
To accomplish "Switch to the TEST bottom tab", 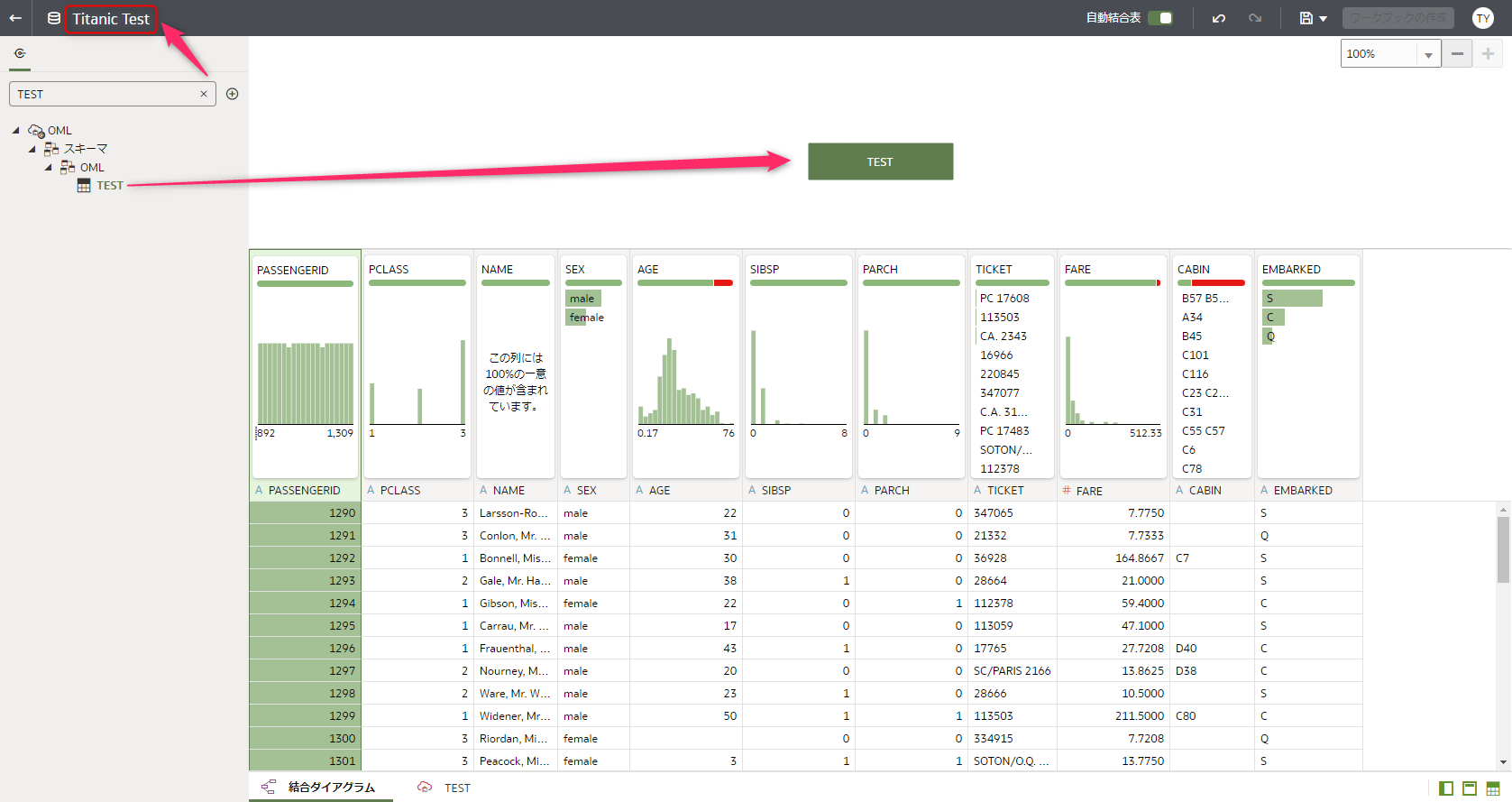I will point(444,788).
